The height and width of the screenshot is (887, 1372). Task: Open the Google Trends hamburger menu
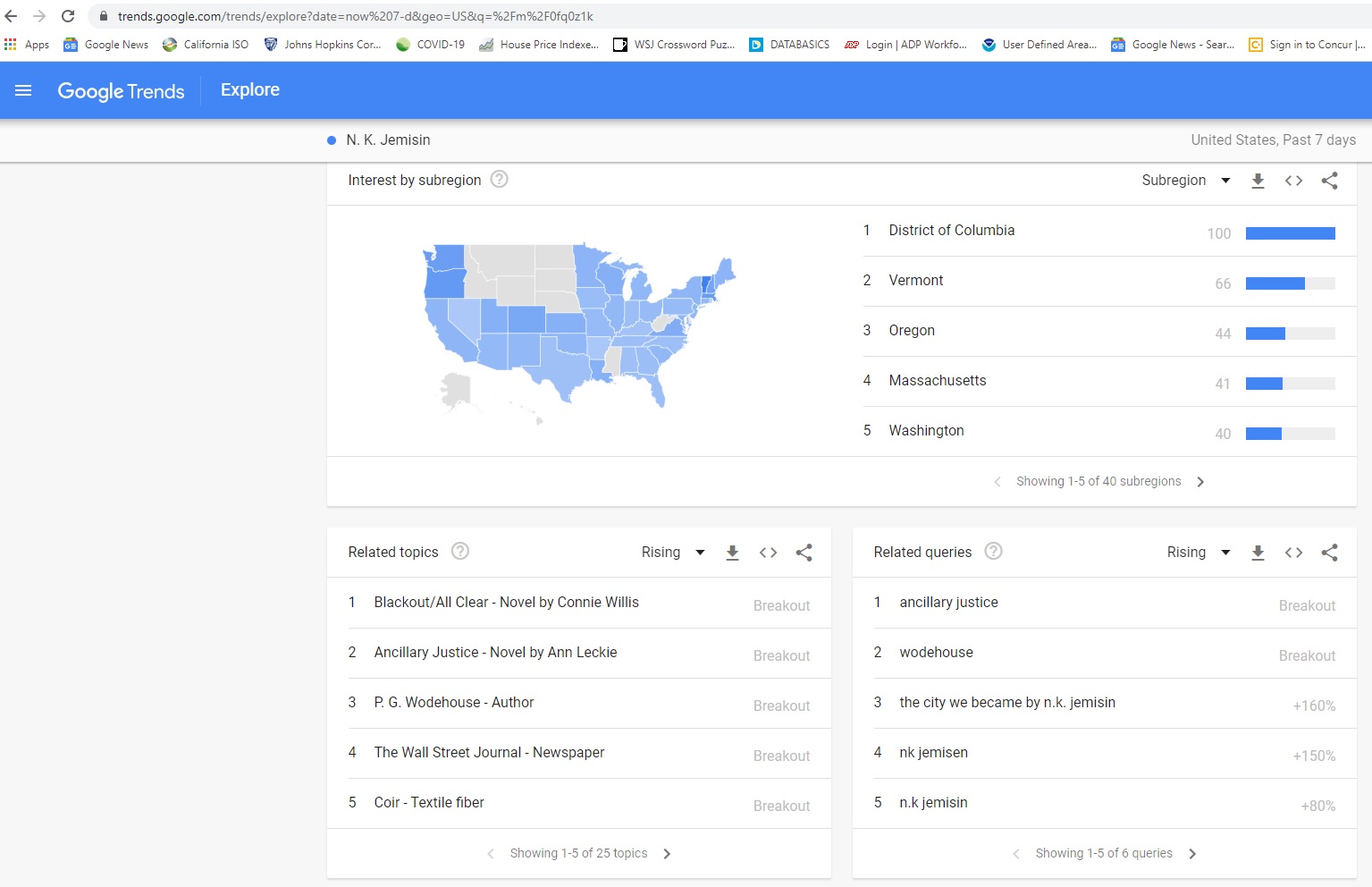pos(23,90)
